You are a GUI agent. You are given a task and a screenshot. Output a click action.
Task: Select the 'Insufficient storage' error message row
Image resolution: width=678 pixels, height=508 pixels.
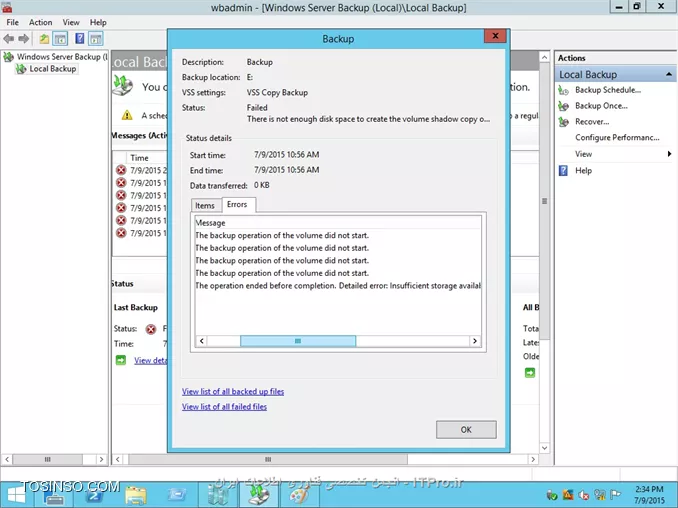[338, 286]
